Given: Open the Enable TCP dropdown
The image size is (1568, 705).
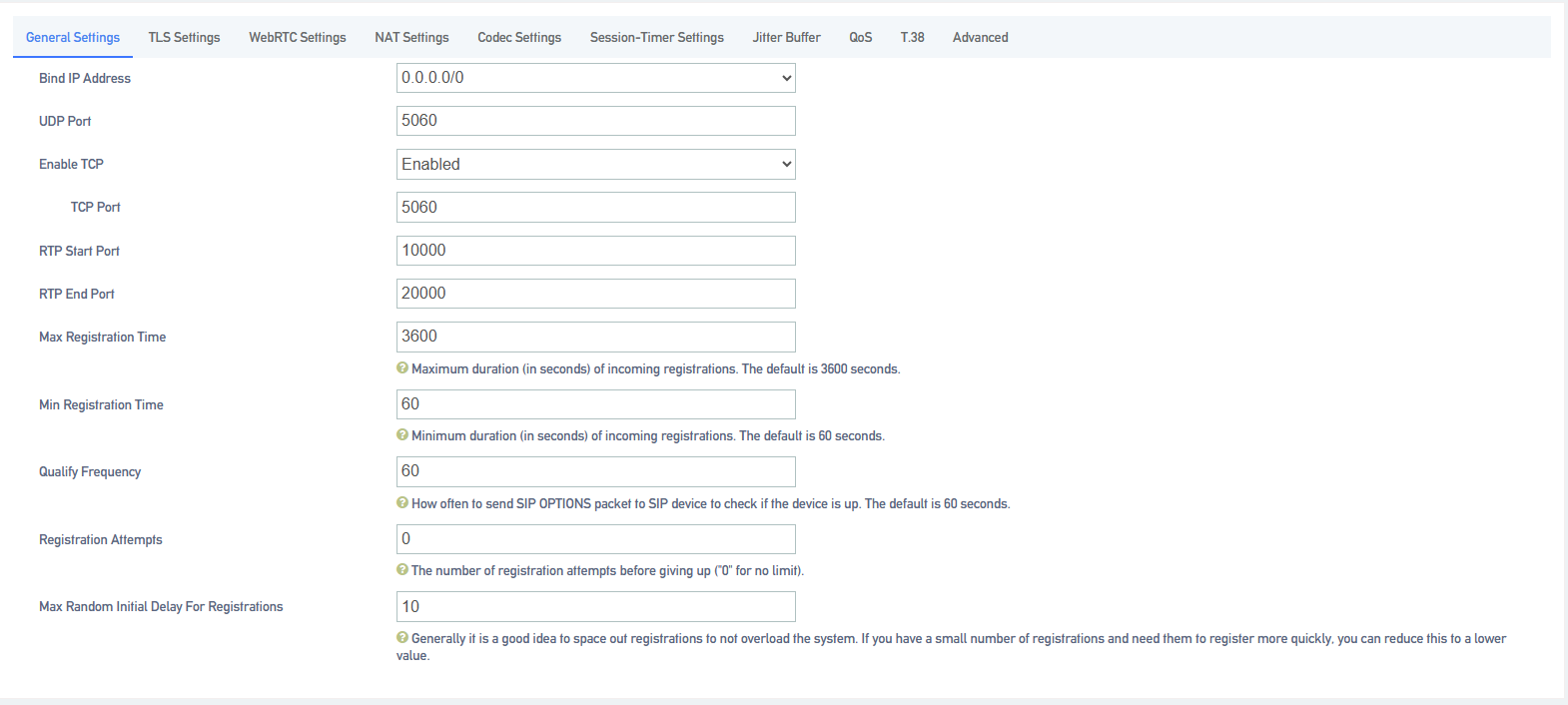Looking at the screenshot, I should (x=596, y=164).
